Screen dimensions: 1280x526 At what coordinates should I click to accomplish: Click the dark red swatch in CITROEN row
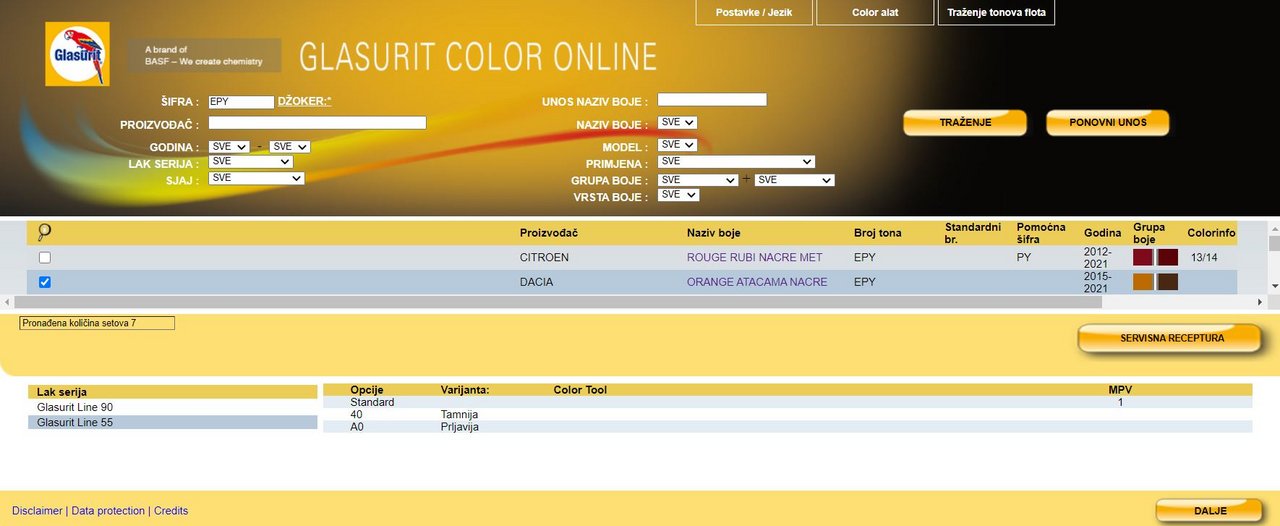click(x=1168, y=257)
